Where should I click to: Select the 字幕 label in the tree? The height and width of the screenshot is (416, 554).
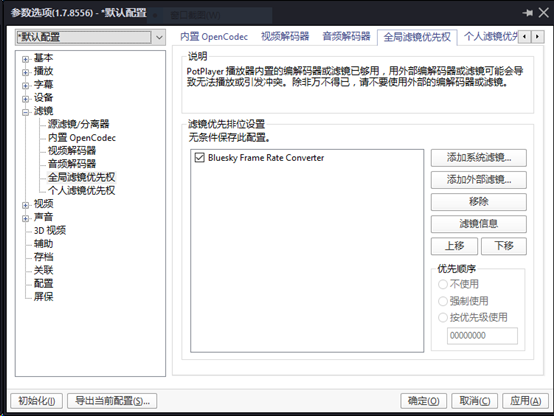(x=43, y=84)
